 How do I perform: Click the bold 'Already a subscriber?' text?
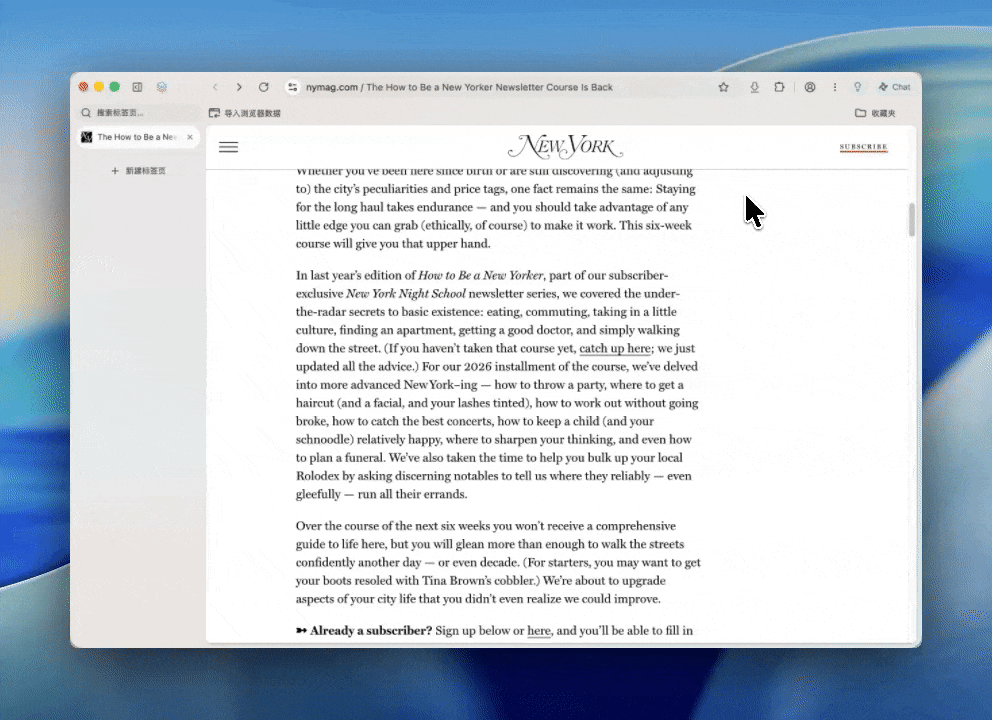point(371,631)
